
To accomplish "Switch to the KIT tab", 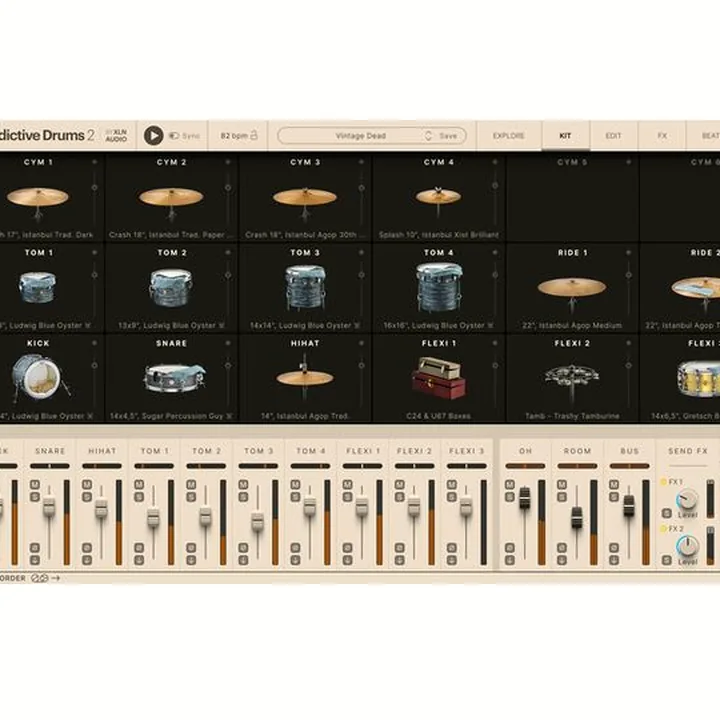I will (x=565, y=136).
